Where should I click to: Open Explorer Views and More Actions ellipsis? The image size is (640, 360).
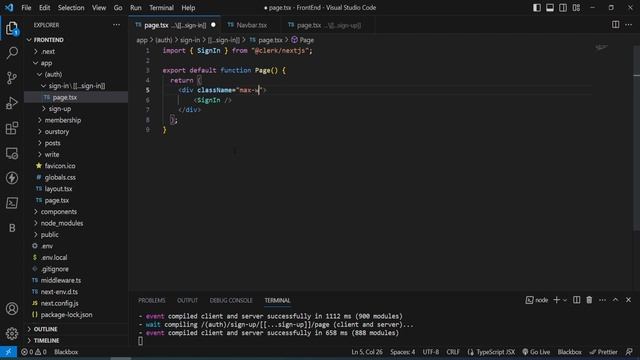[x=116, y=25]
